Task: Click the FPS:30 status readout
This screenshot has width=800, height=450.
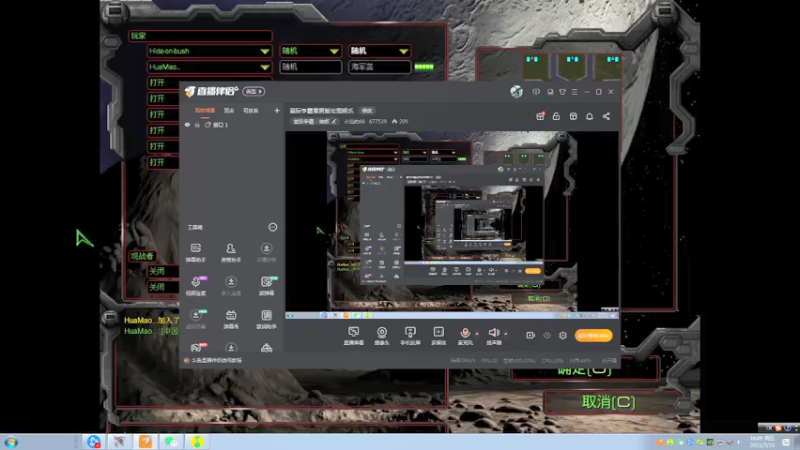Action: 489,361
